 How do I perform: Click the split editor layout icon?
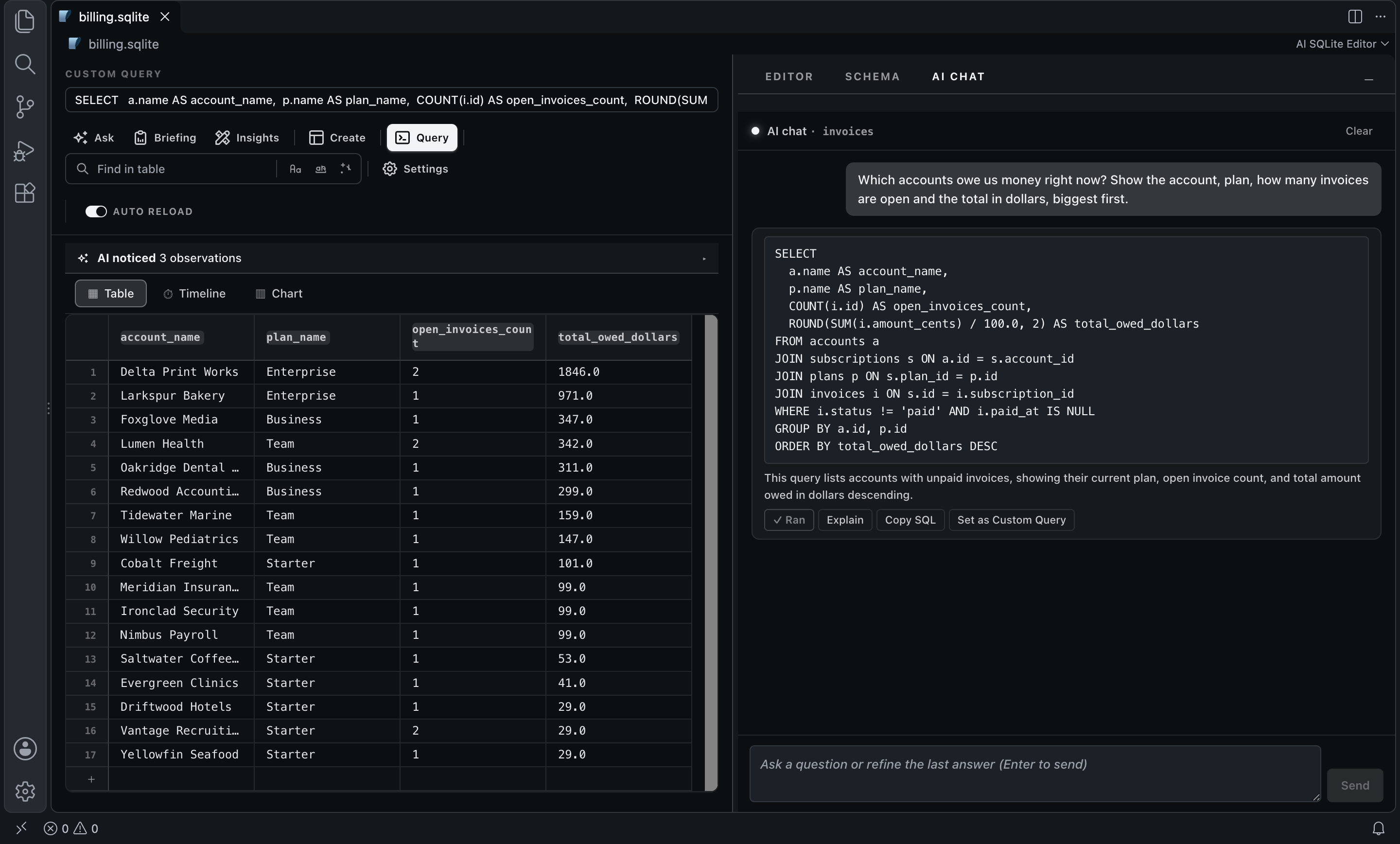click(1354, 17)
